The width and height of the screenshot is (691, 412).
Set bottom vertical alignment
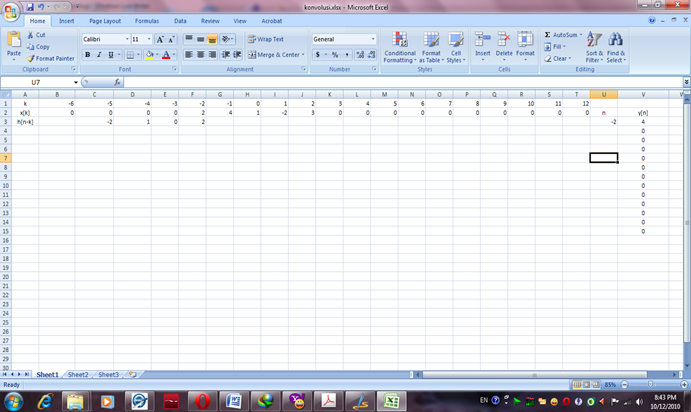(212, 39)
